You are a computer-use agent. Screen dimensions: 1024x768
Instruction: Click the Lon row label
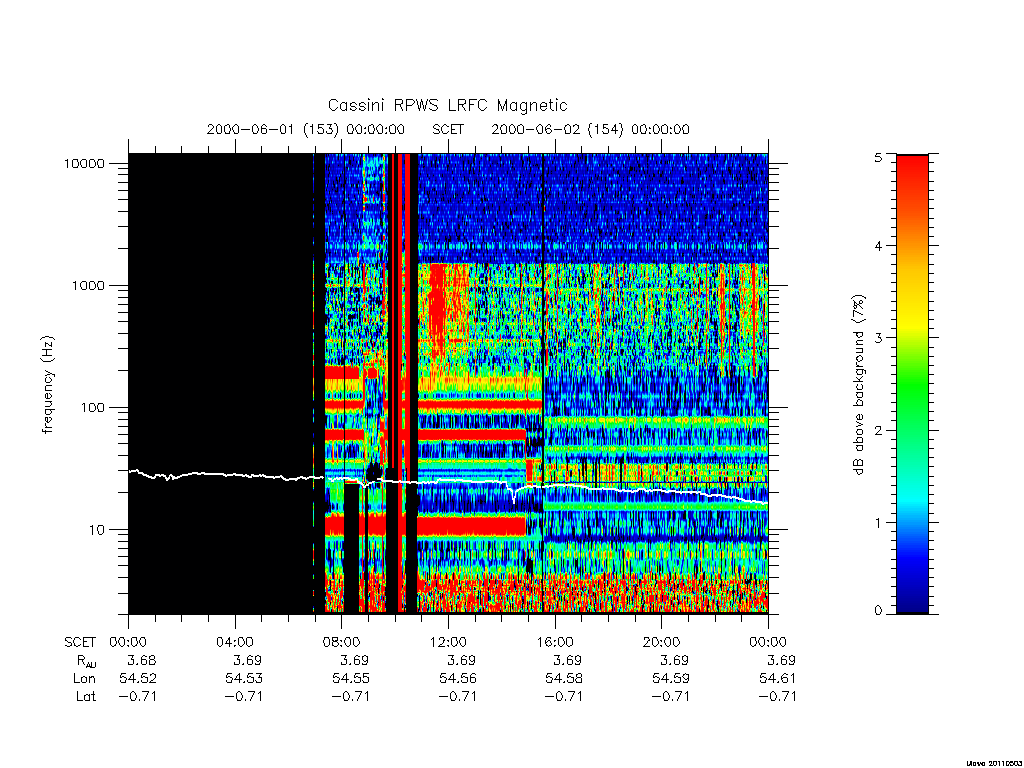click(x=84, y=679)
